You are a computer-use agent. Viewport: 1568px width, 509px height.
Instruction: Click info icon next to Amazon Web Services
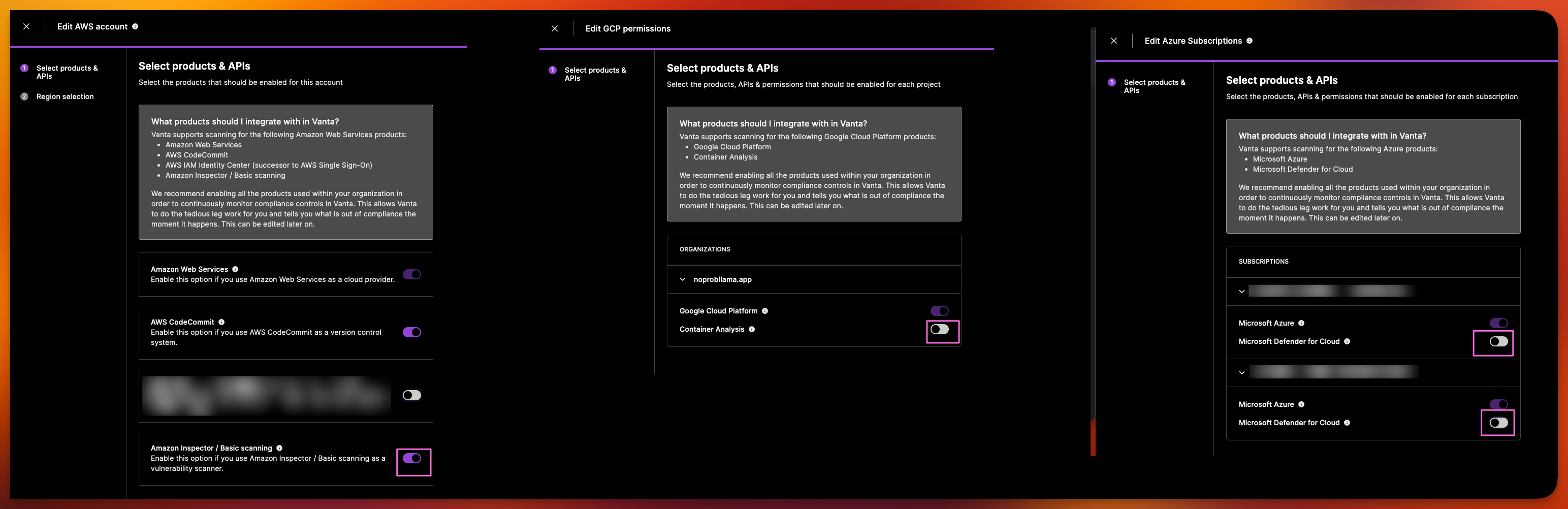coord(235,269)
